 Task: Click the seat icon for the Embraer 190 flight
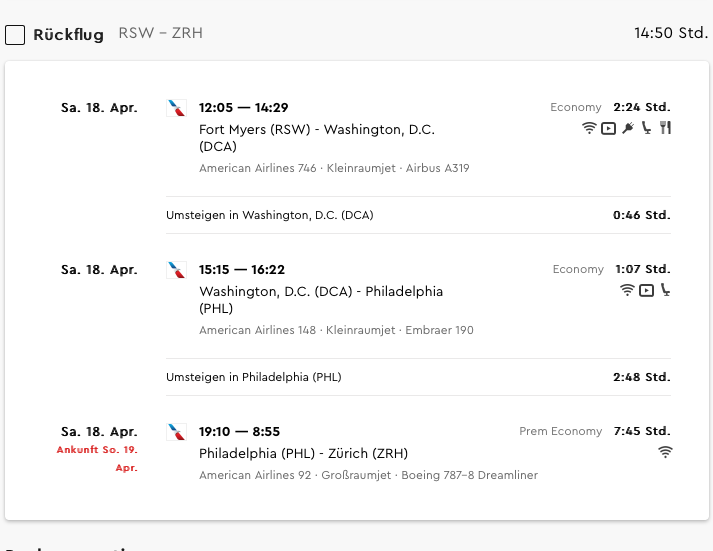pos(665,290)
